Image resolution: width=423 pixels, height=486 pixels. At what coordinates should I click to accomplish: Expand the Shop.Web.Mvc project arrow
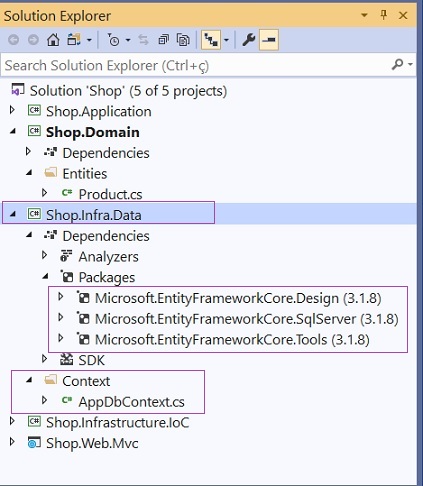coord(12,442)
